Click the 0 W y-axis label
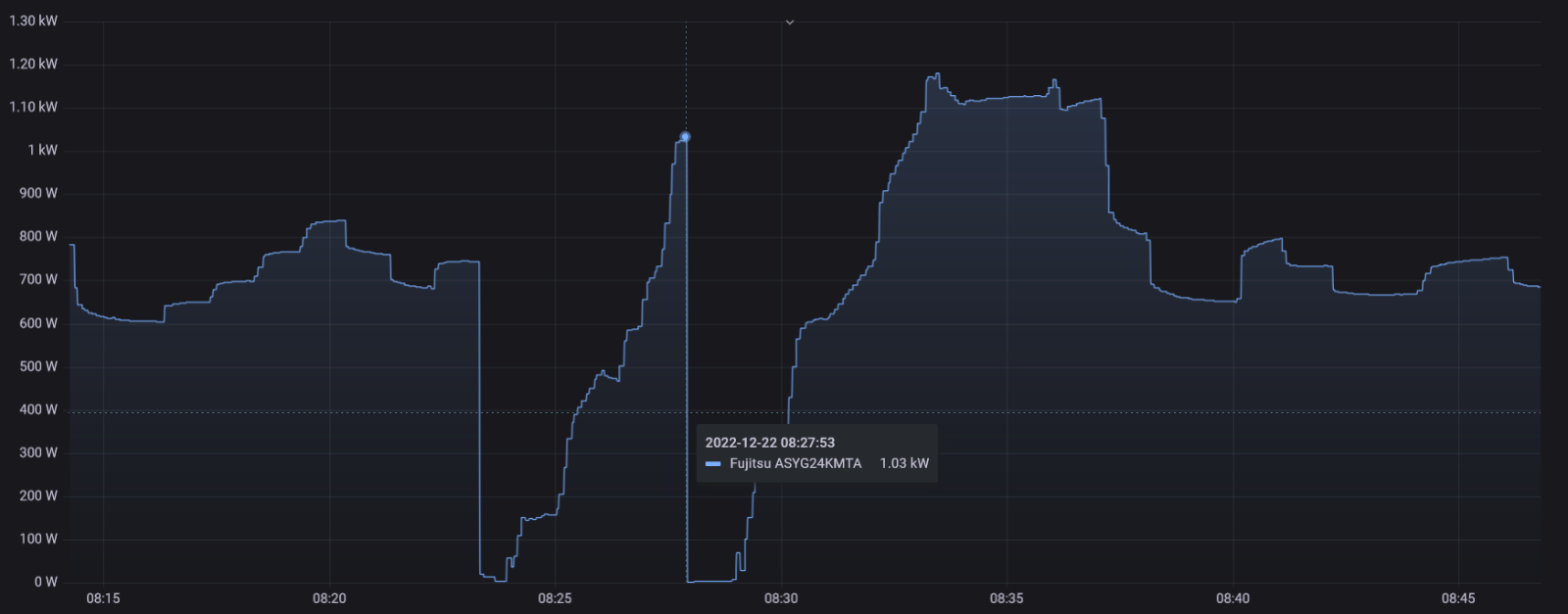This screenshot has height=614, width=1568. coord(46,582)
